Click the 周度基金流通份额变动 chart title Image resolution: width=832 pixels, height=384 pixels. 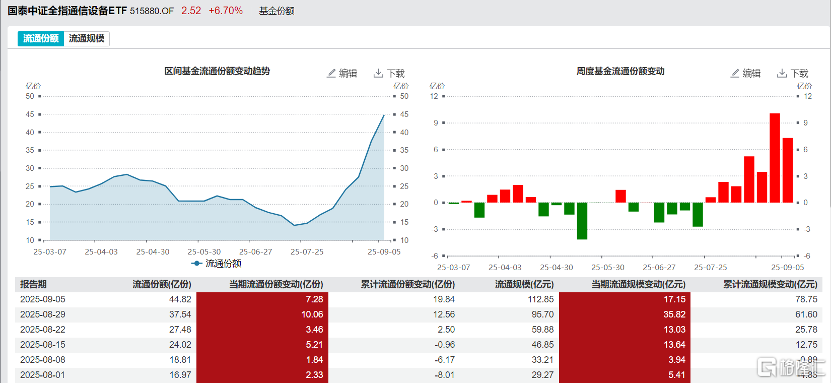point(620,71)
